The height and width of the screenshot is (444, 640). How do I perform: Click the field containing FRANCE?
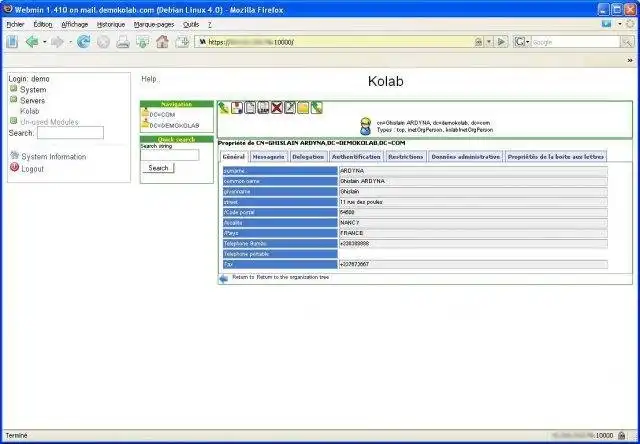[473, 233]
